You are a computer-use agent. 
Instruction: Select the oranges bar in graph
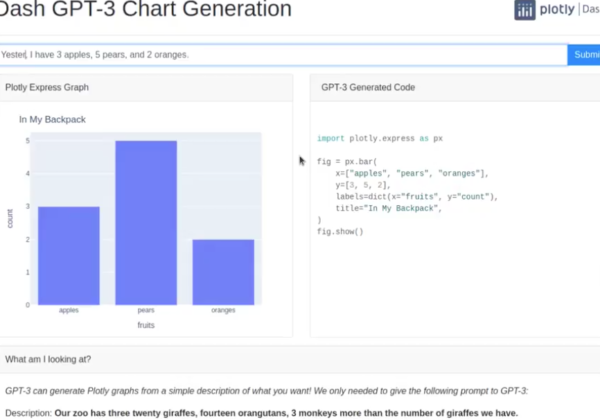pos(223,271)
